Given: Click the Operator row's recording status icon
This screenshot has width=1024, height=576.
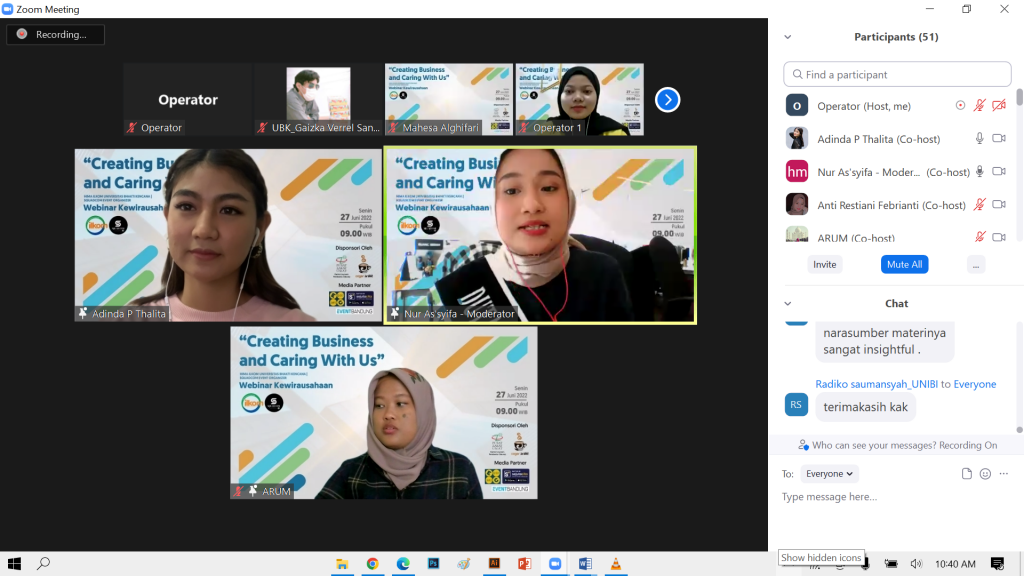Looking at the screenshot, I should click(x=960, y=105).
